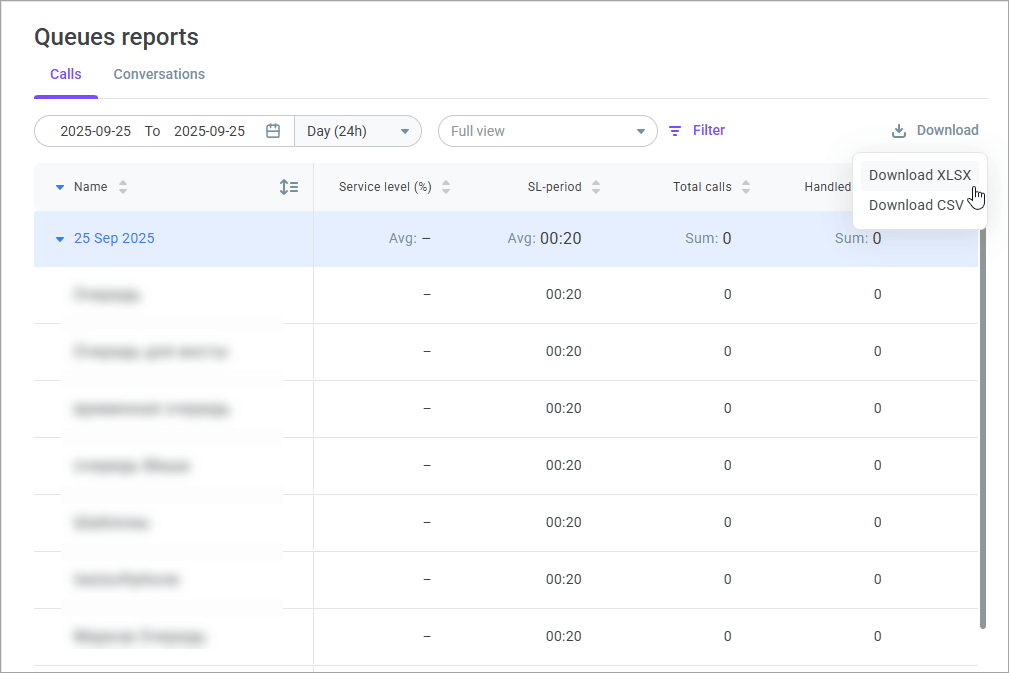Open the Day (24h) period dropdown
Image resolution: width=1009 pixels, height=673 pixels.
[358, 131]
